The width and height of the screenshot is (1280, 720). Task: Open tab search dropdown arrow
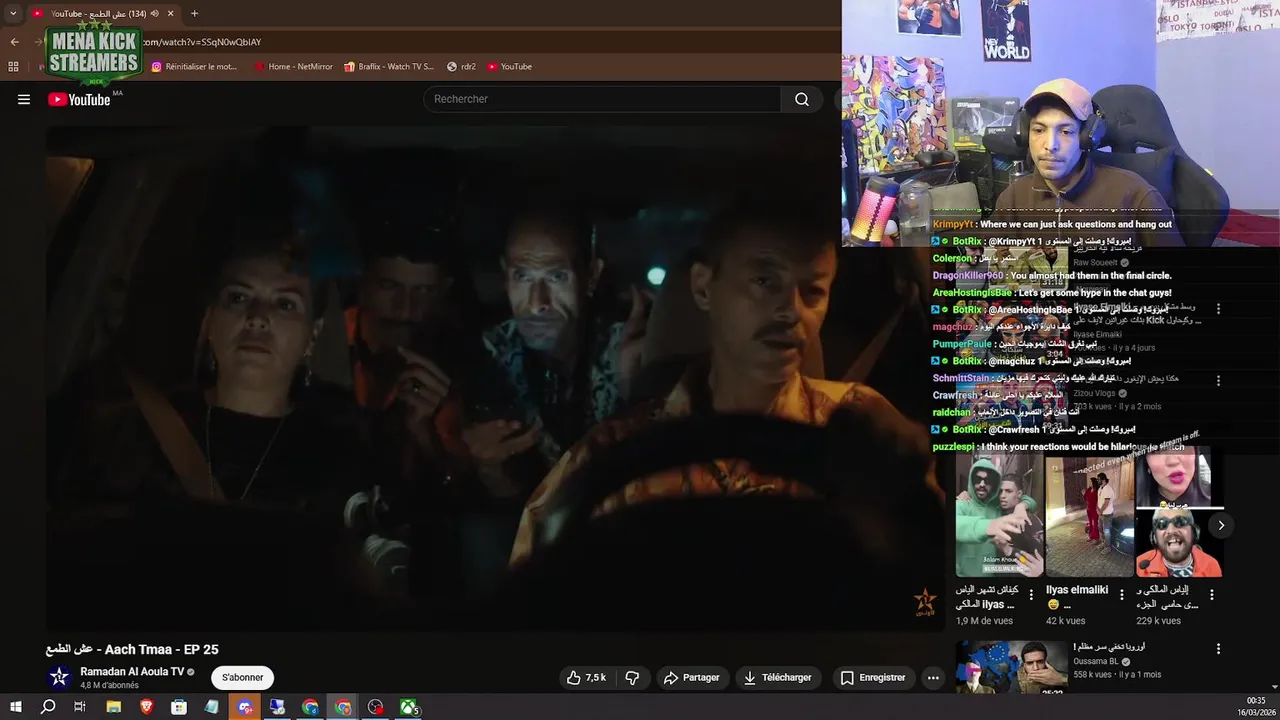tap(13, 14)
